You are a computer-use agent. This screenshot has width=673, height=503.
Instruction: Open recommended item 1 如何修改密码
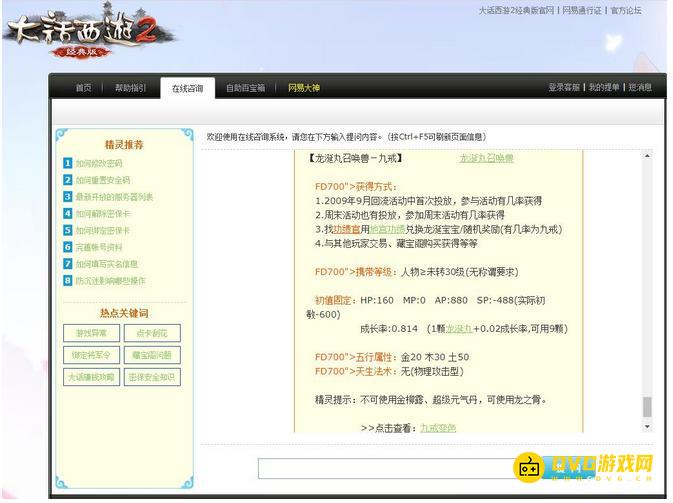pyautogui.click(x=99, y=164)
